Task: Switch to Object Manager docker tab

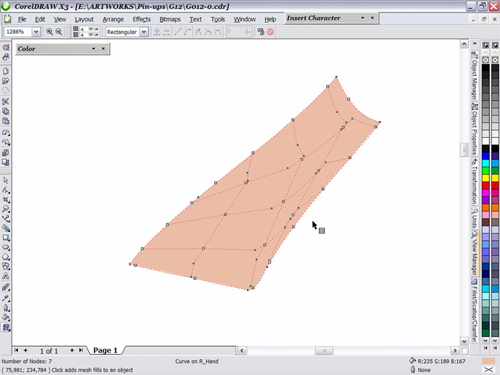Action: pos(474,76)
